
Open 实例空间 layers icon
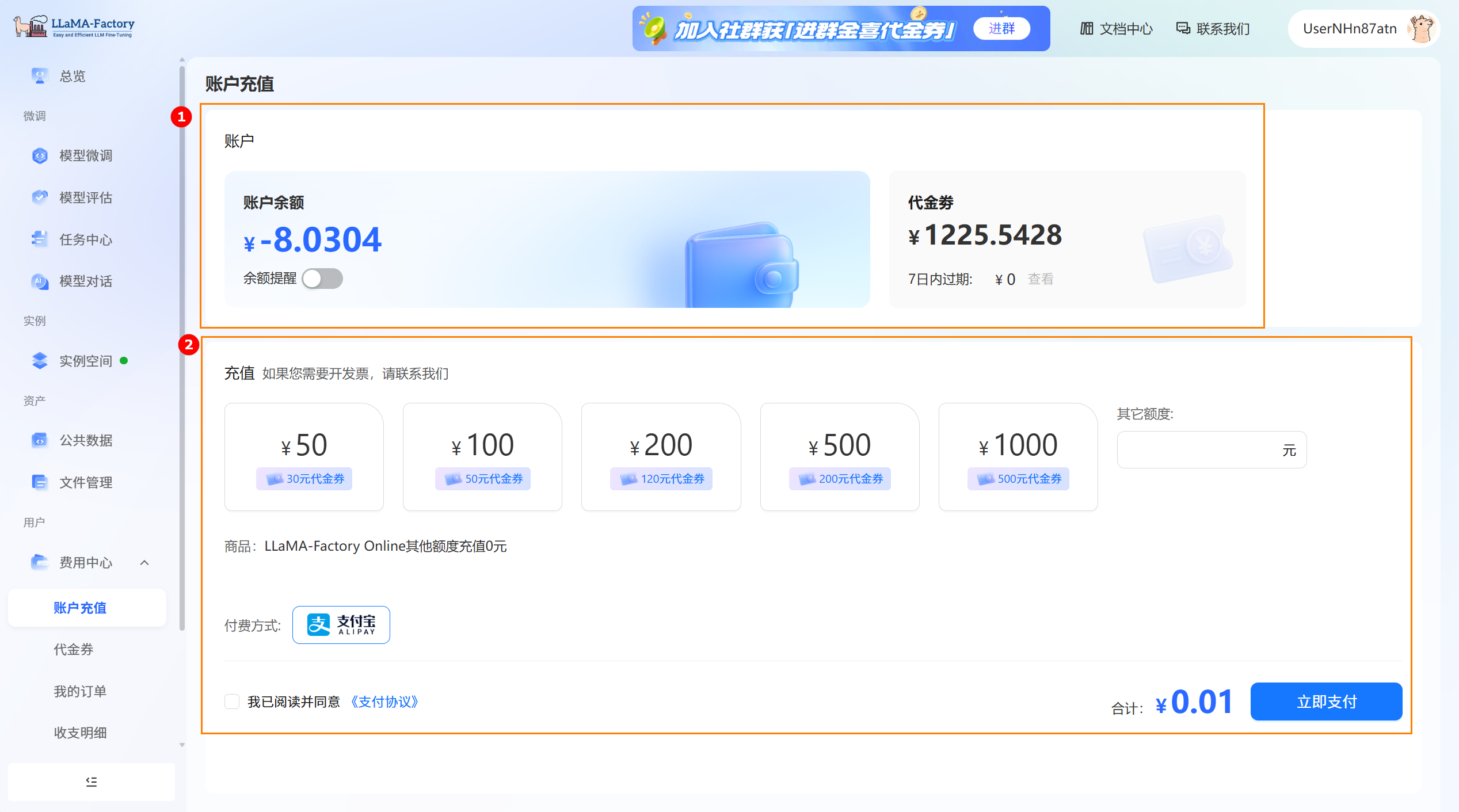tap(39, 361)
